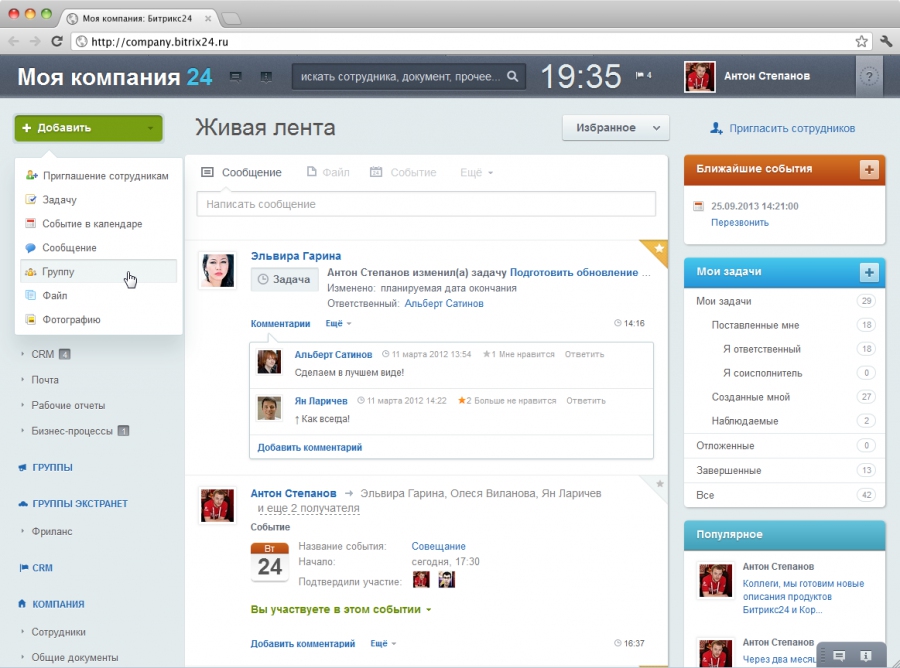Image resolution: width=900 pixels, height=668 pixels.
Task: Click the Написать сообщение input field
Action: pyautogui.click(x=426, y=204)
